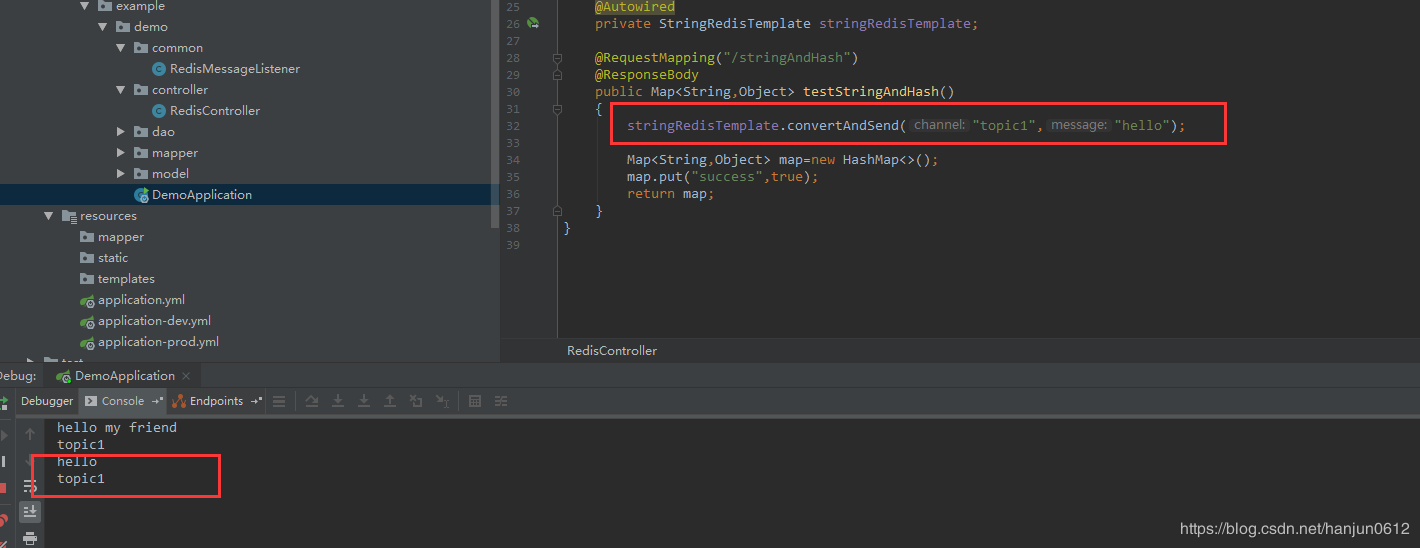Click the Step Into debug icon
The image size is (1420, 548).
(x=338, y=401)
